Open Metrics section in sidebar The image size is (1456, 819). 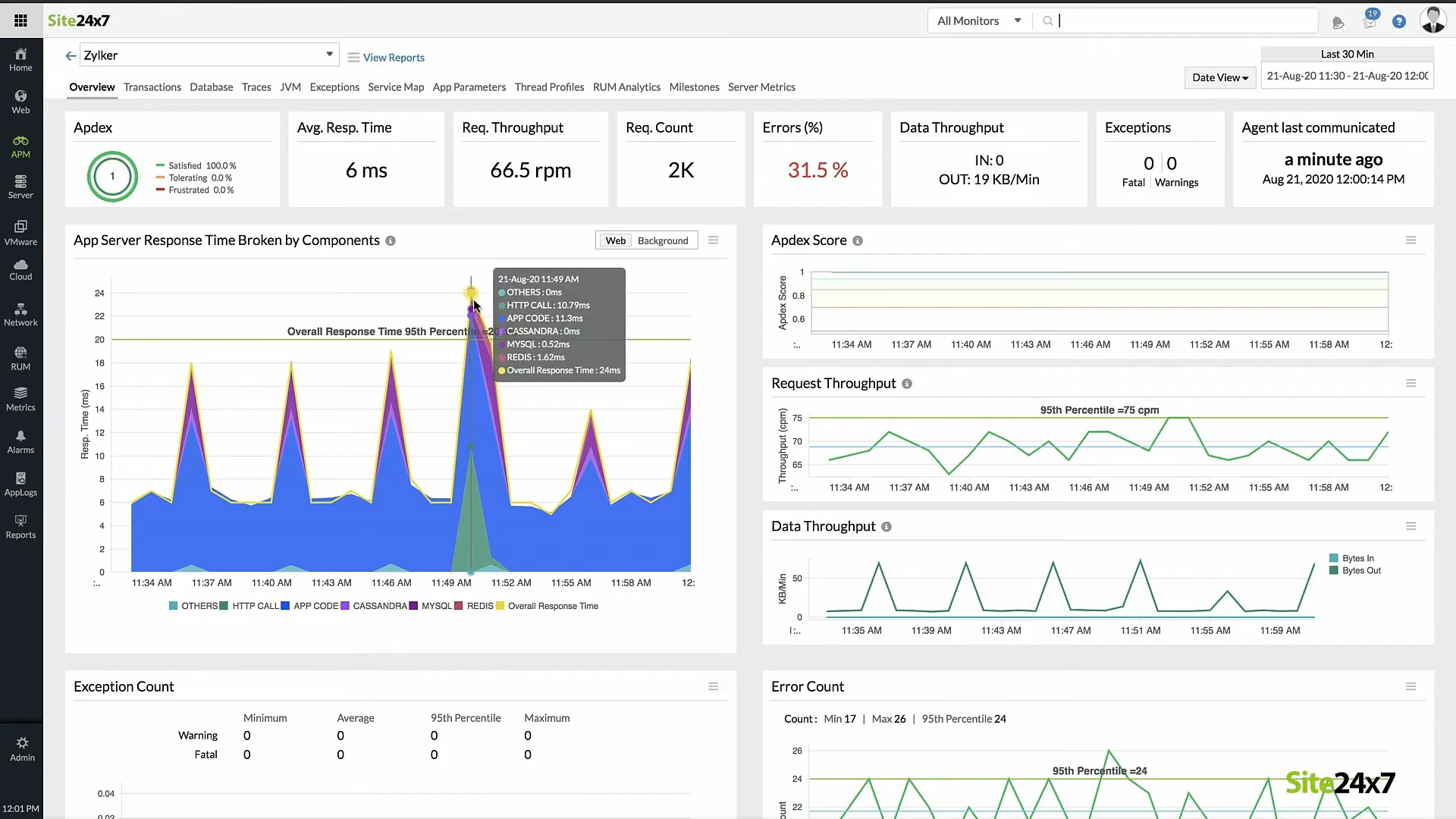pos(20,400)
